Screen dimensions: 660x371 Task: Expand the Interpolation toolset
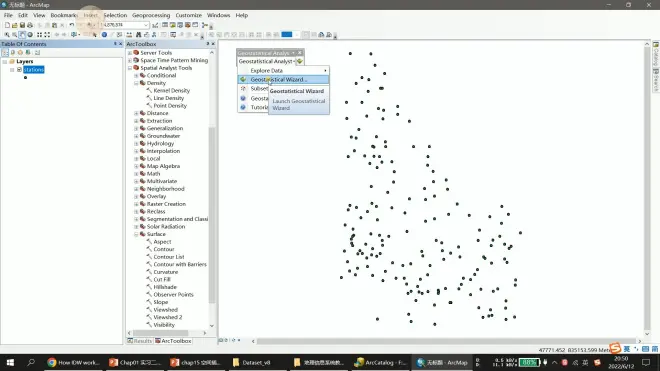136,151
